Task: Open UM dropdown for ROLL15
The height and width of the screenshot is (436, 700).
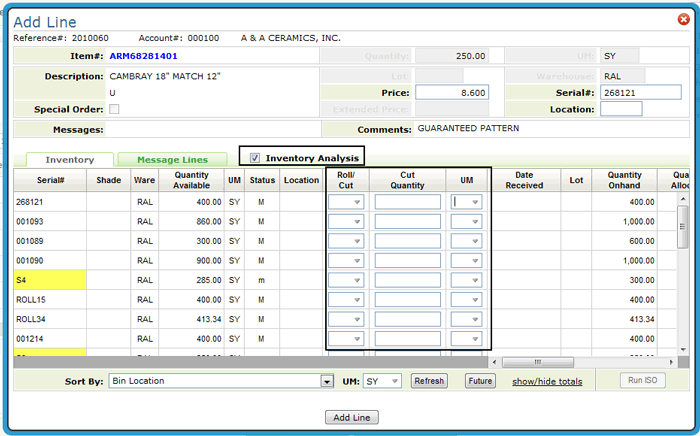Action: pyautogui.click(x=466, y=299)
